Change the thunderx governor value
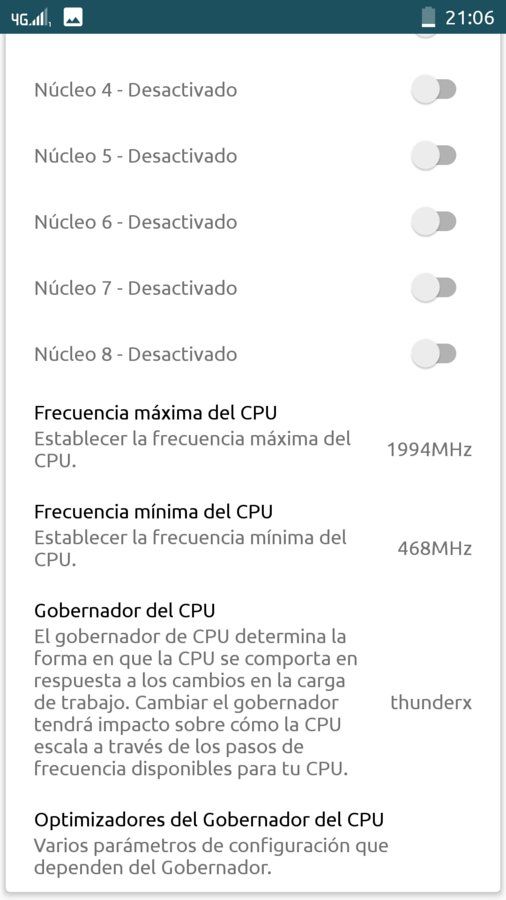This screenshot has height=900, width=506. (431, 703)
